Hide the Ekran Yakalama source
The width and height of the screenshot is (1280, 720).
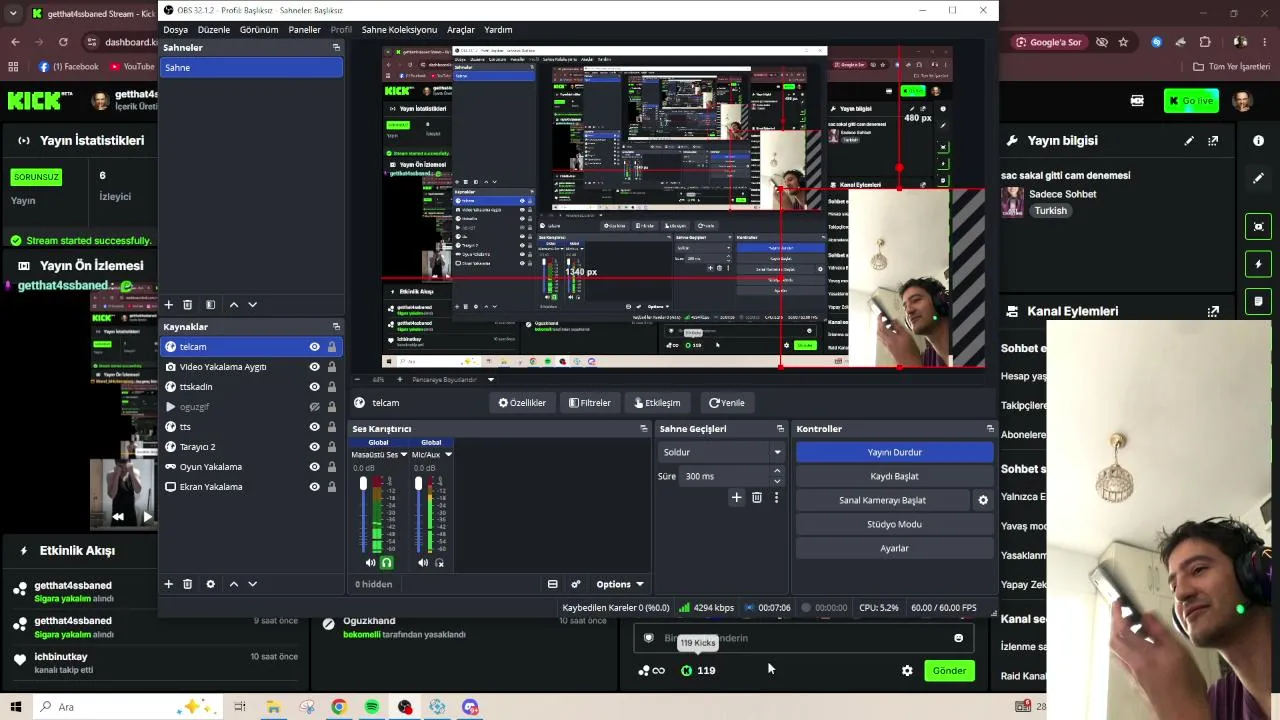point(314,487)
